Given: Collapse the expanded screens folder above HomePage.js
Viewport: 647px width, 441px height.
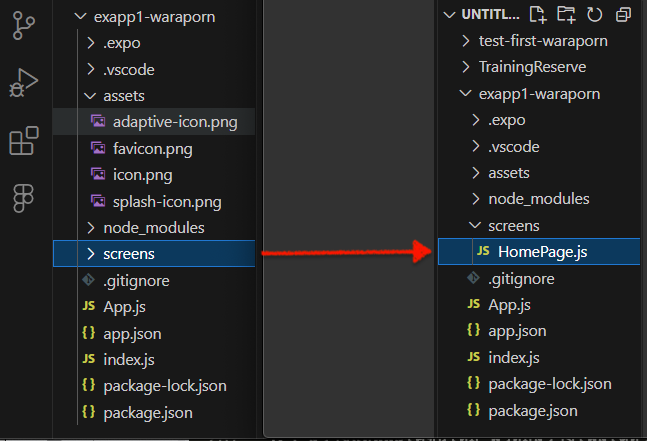Looking at the screenshot, I should [513, 226].
